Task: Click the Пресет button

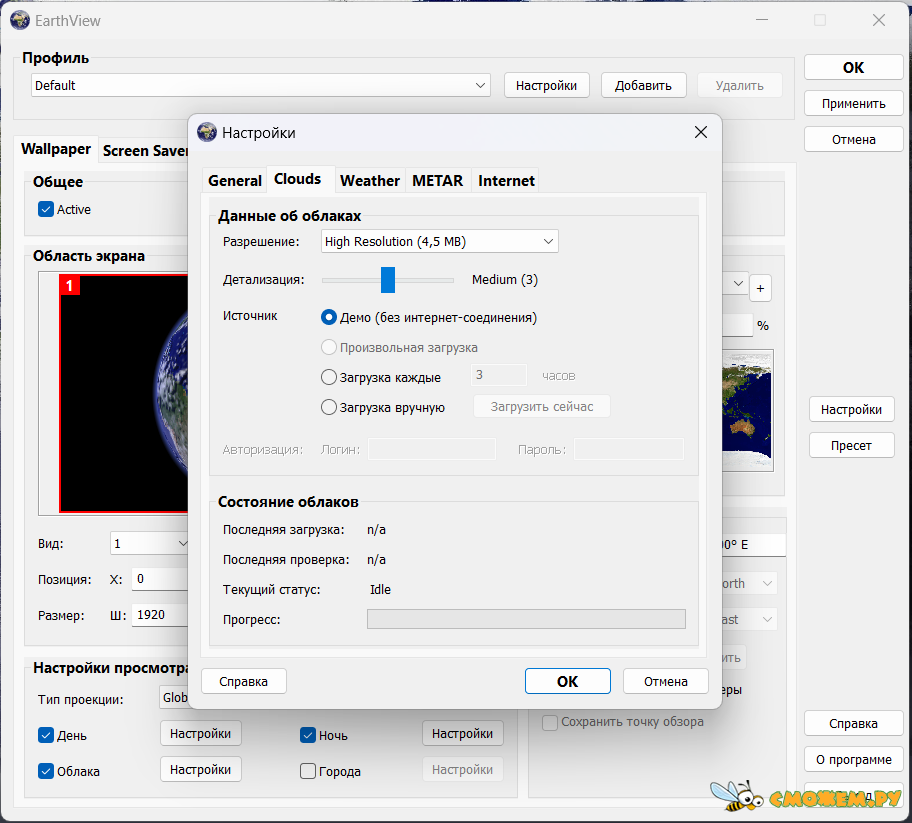Action: tap(851, 446)
